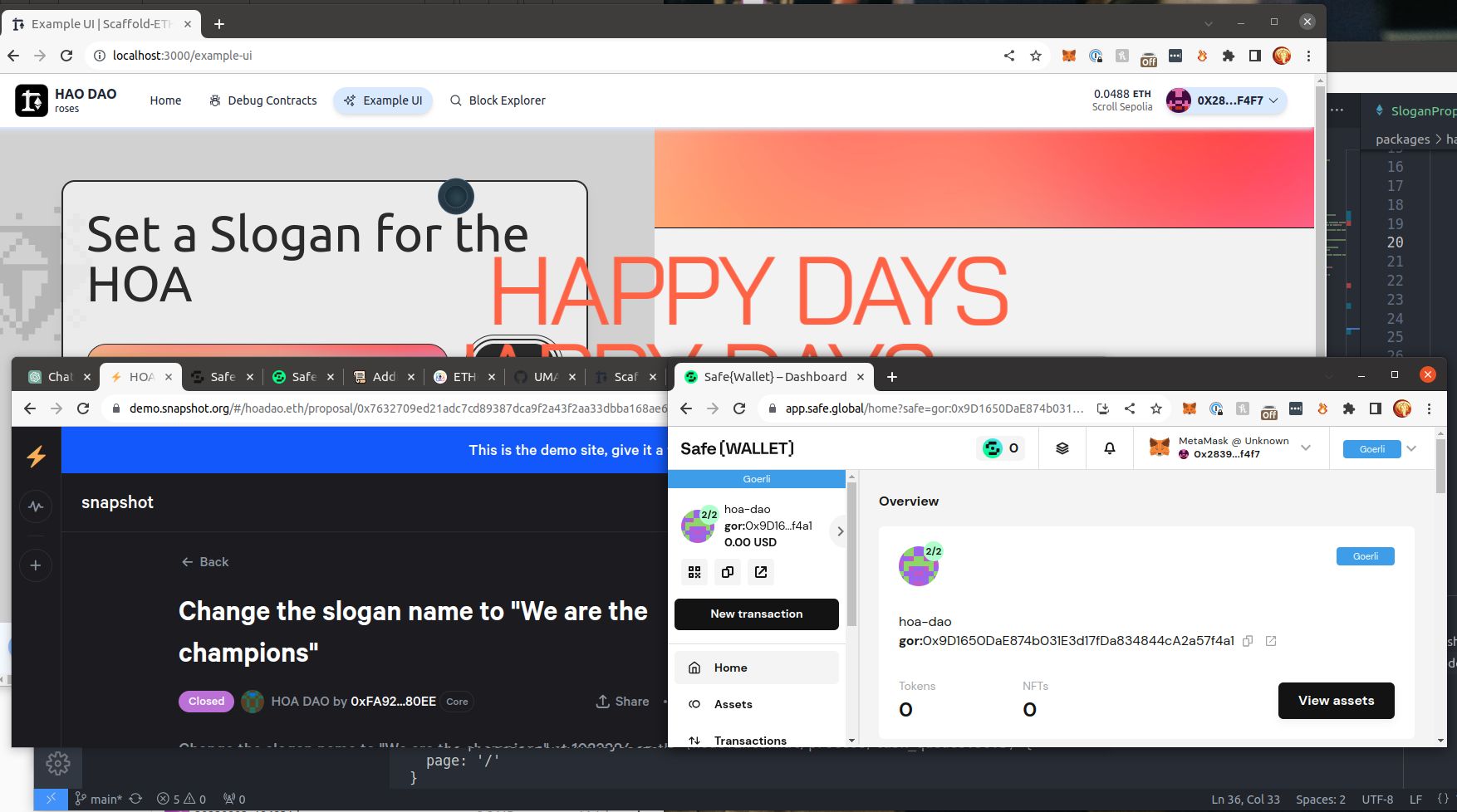Click View assets button
1457x812 pixels.
click(1336, 701)
